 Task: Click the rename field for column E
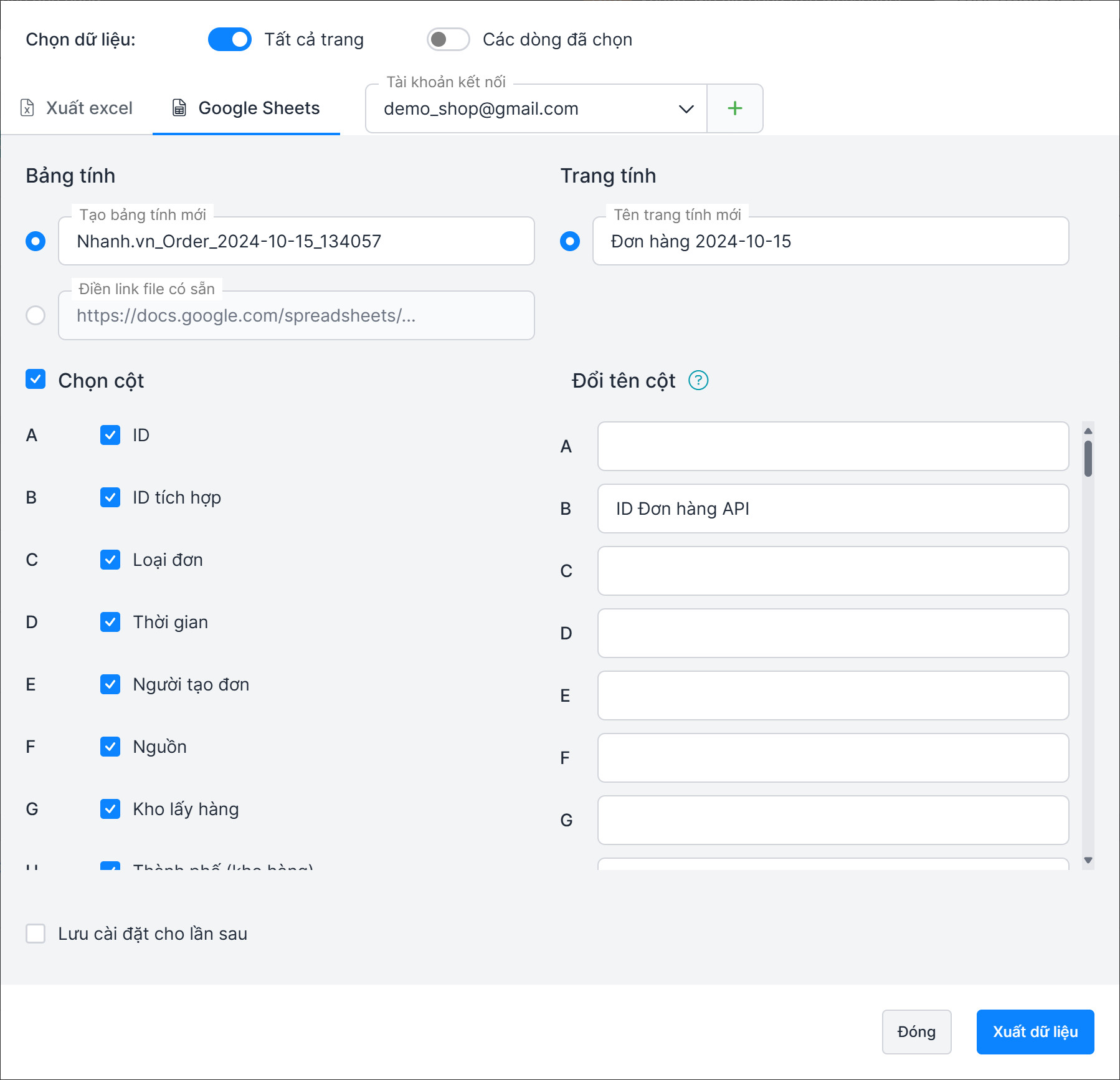point(833,695)
